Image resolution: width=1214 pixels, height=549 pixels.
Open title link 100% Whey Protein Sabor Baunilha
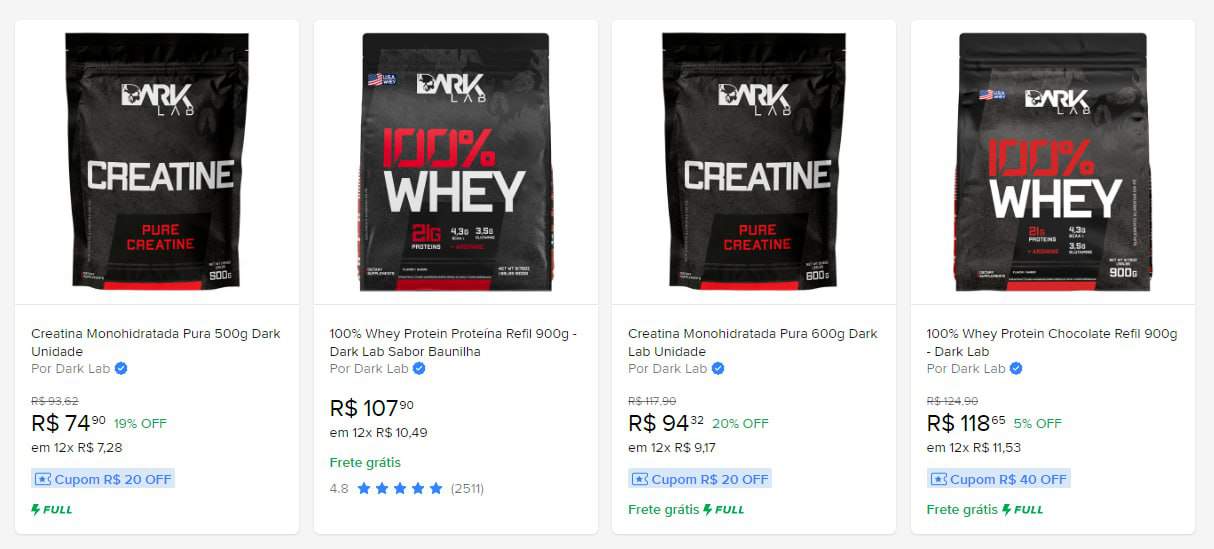pos(453,342)
